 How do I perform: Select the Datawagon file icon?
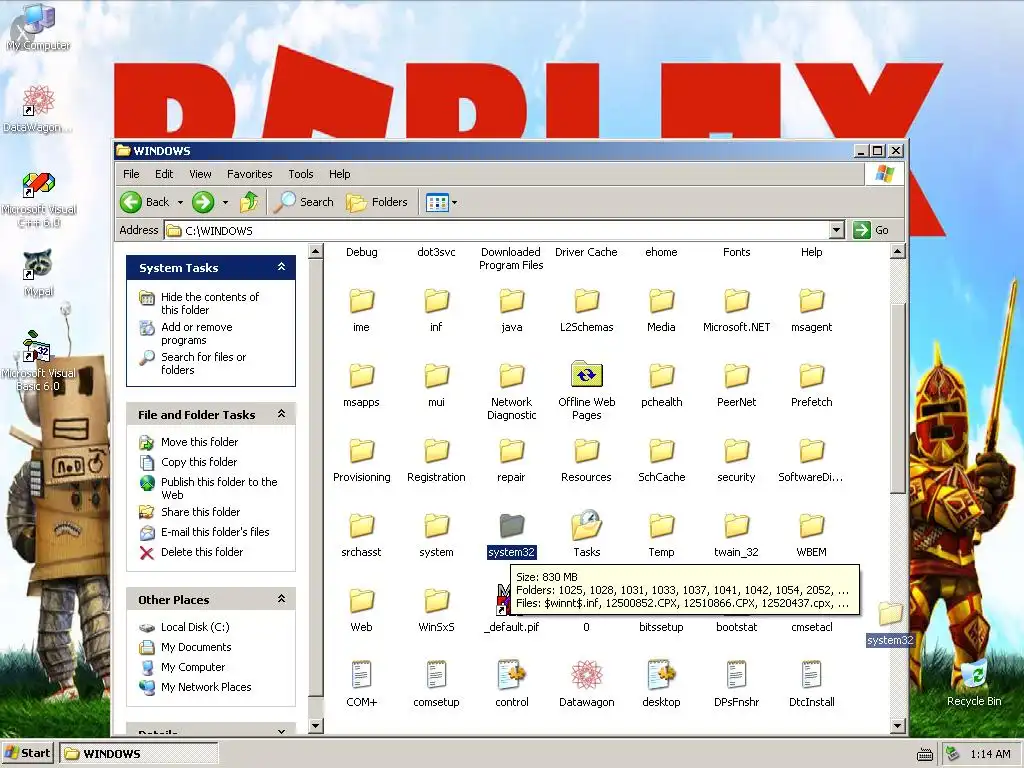[x=586, y=675]
